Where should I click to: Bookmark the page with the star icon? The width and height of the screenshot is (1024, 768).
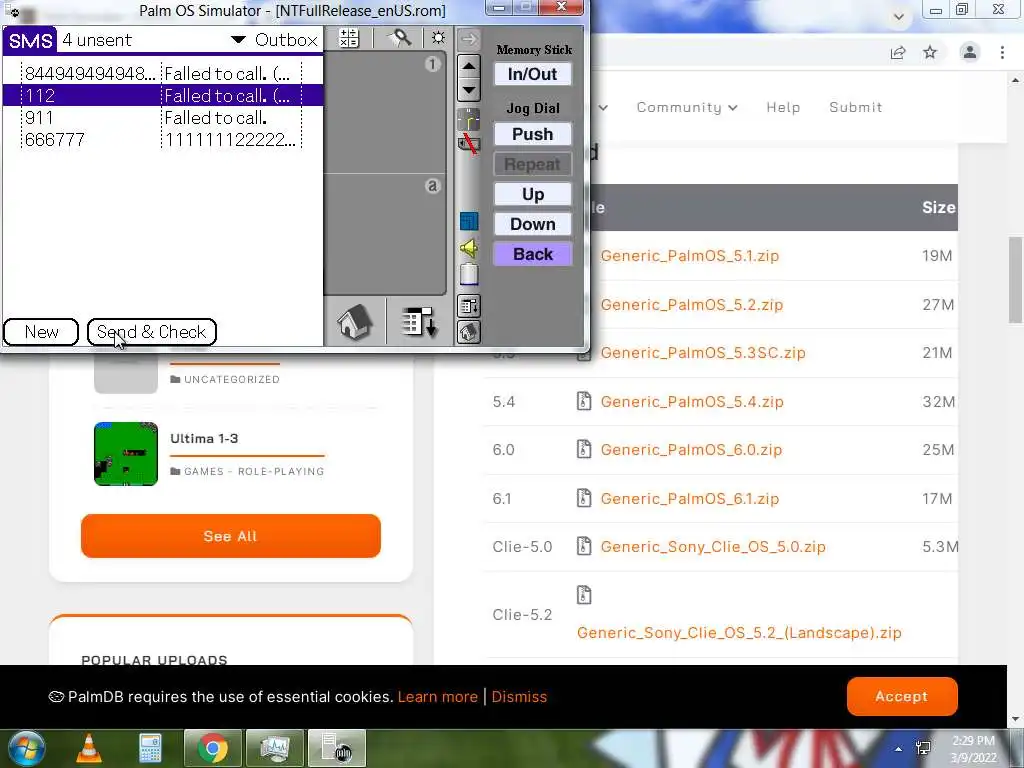coord(930,52)
